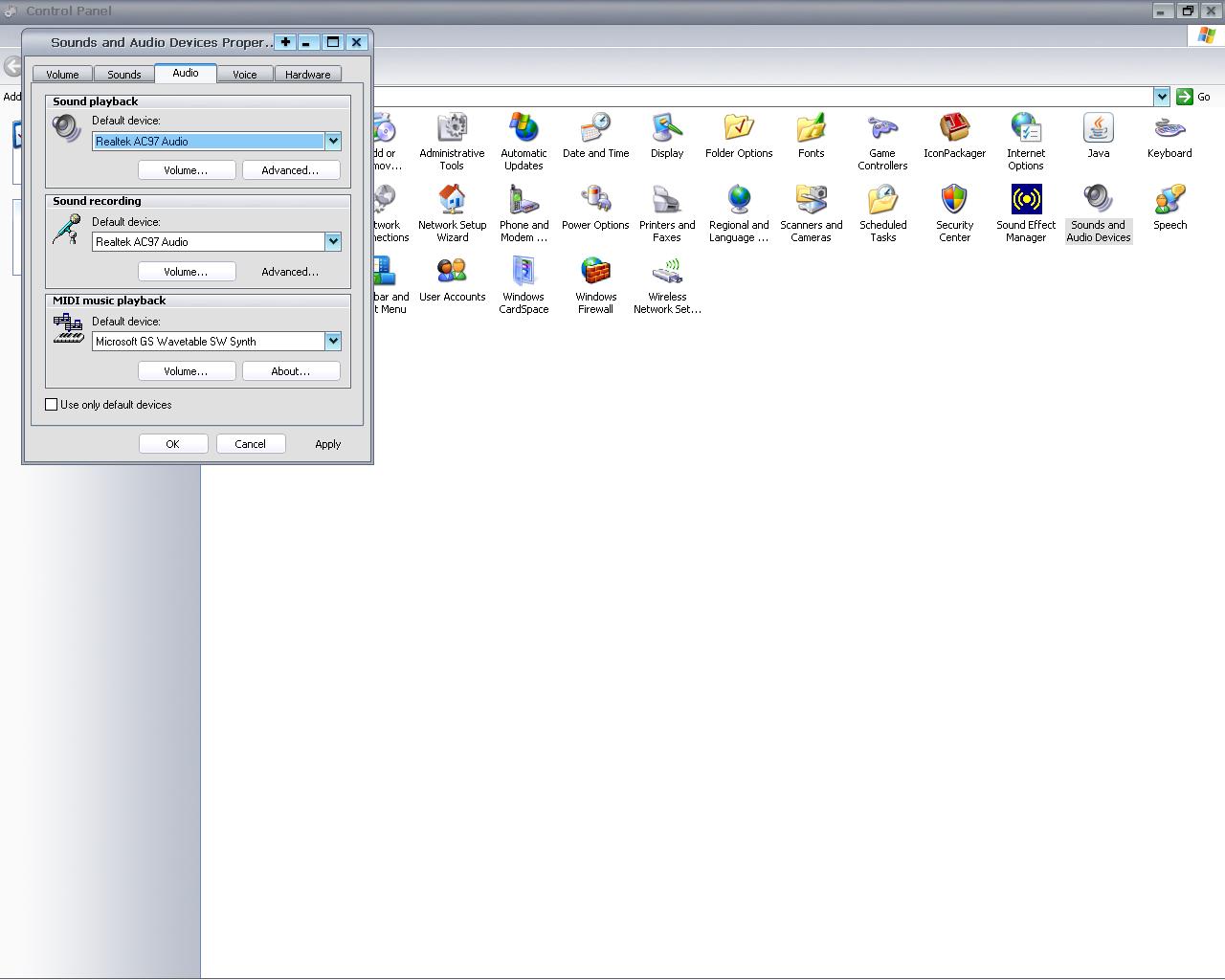
Task: Switch to the Sounds tab
Action: pyautogui.click(x=124, y=74)
